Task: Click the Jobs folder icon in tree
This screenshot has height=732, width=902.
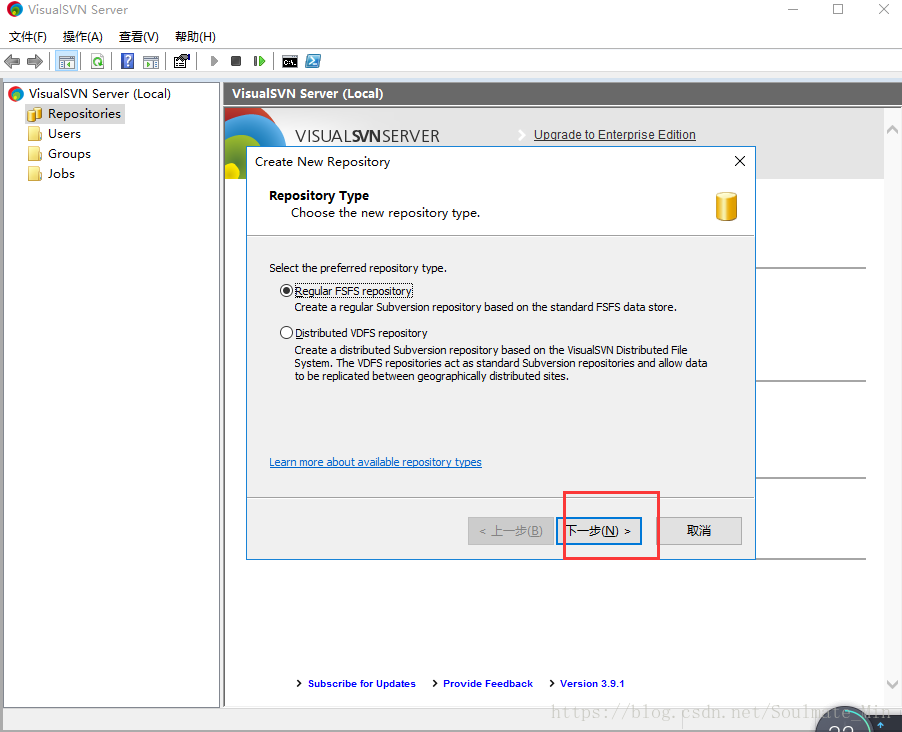Action: tap(35, 174)
